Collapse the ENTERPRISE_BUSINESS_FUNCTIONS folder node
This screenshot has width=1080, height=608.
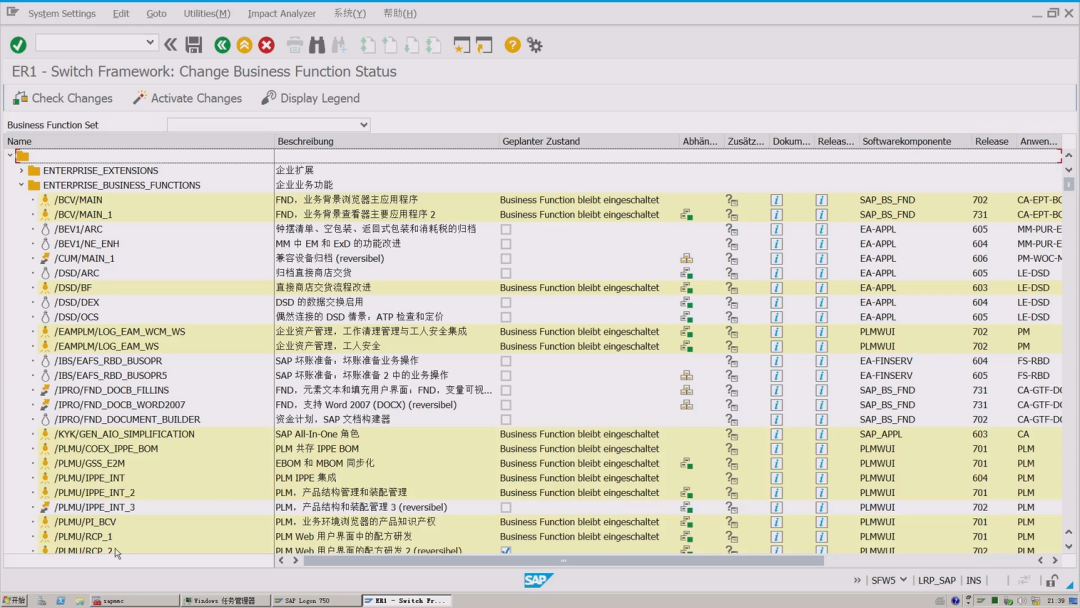coord(21,185)
